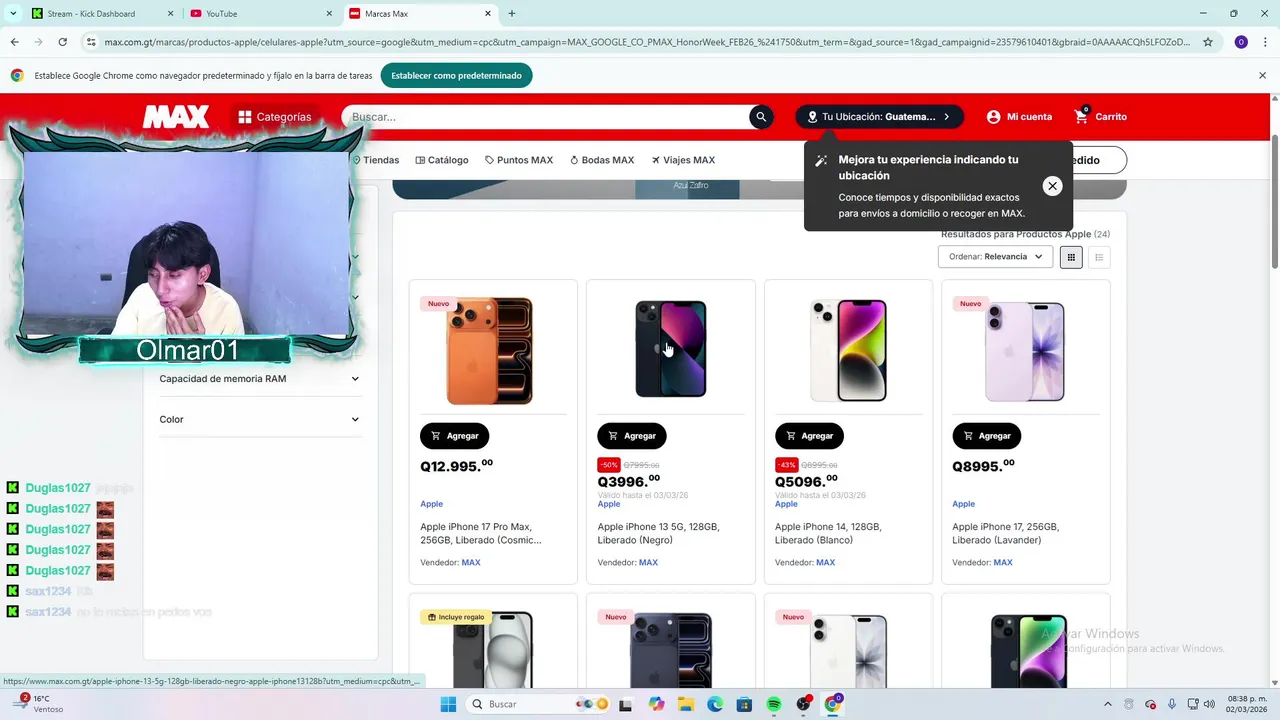This screenshot has width=1280, height=720.
Task: Add iPhone 14 Blanco to cart
Action: [809, 436]
